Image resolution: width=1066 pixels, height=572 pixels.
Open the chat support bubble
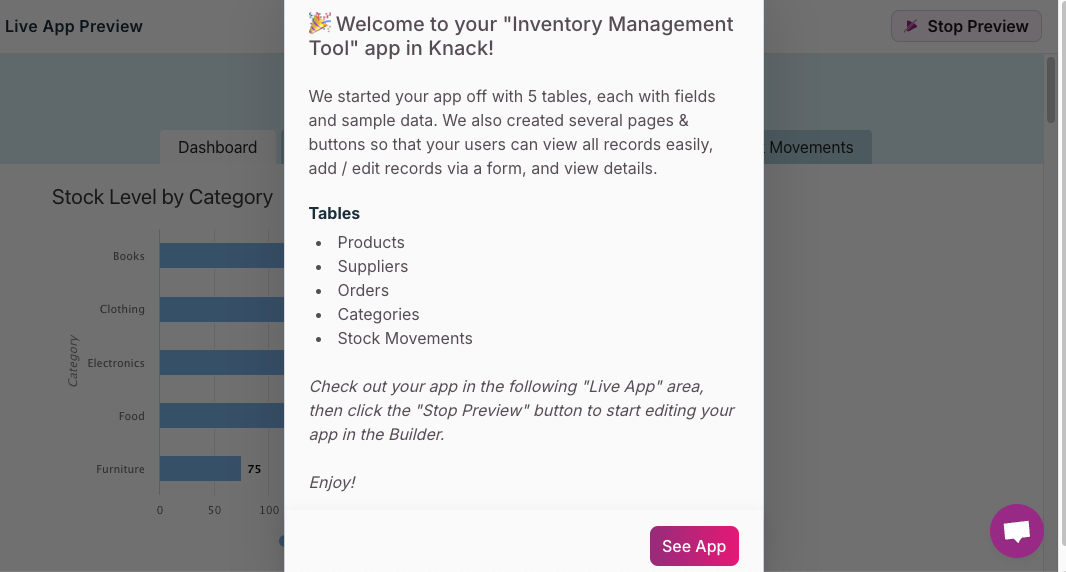point(1016,531)
